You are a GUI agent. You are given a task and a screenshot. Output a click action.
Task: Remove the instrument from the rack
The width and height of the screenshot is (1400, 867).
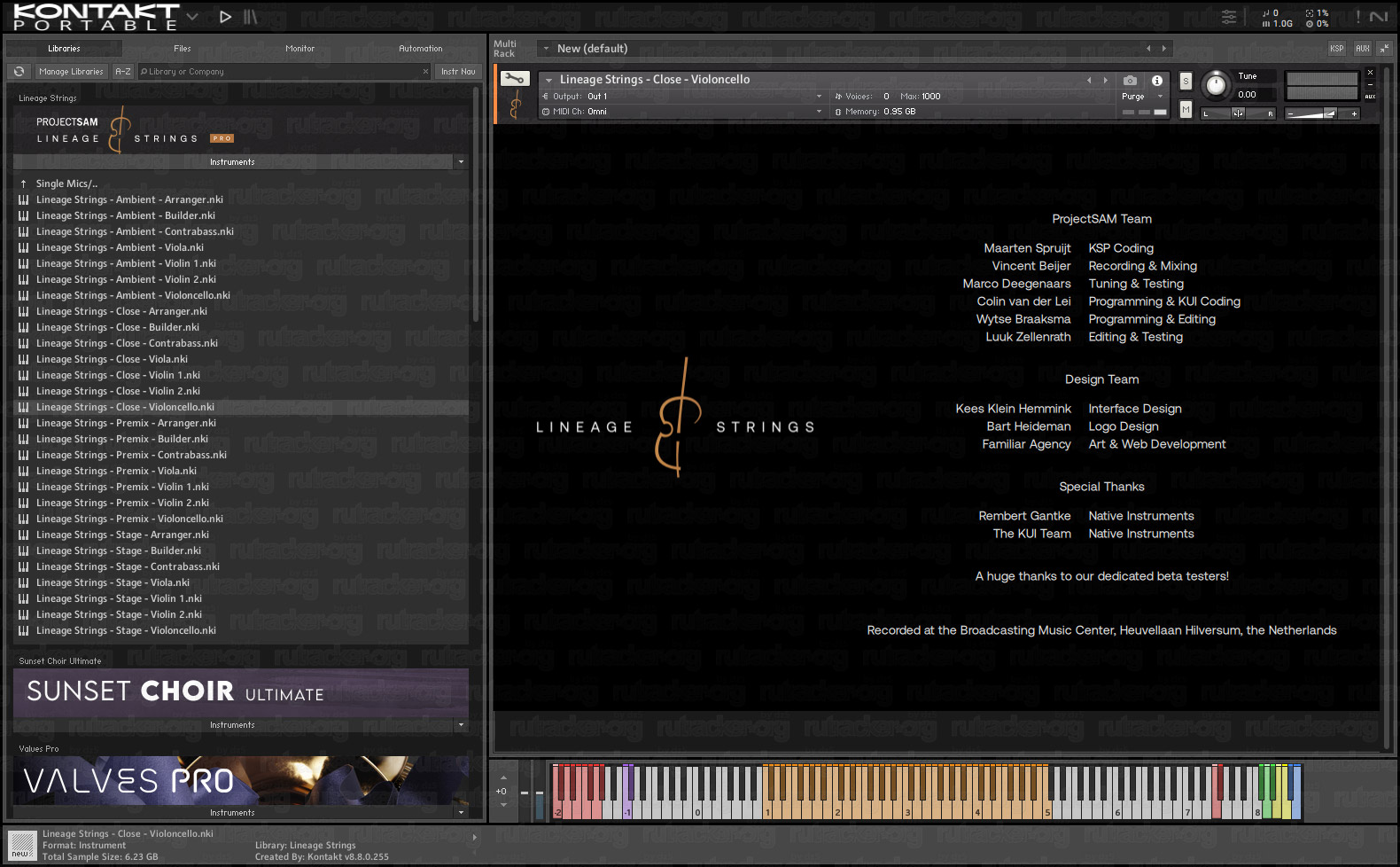1370,72
